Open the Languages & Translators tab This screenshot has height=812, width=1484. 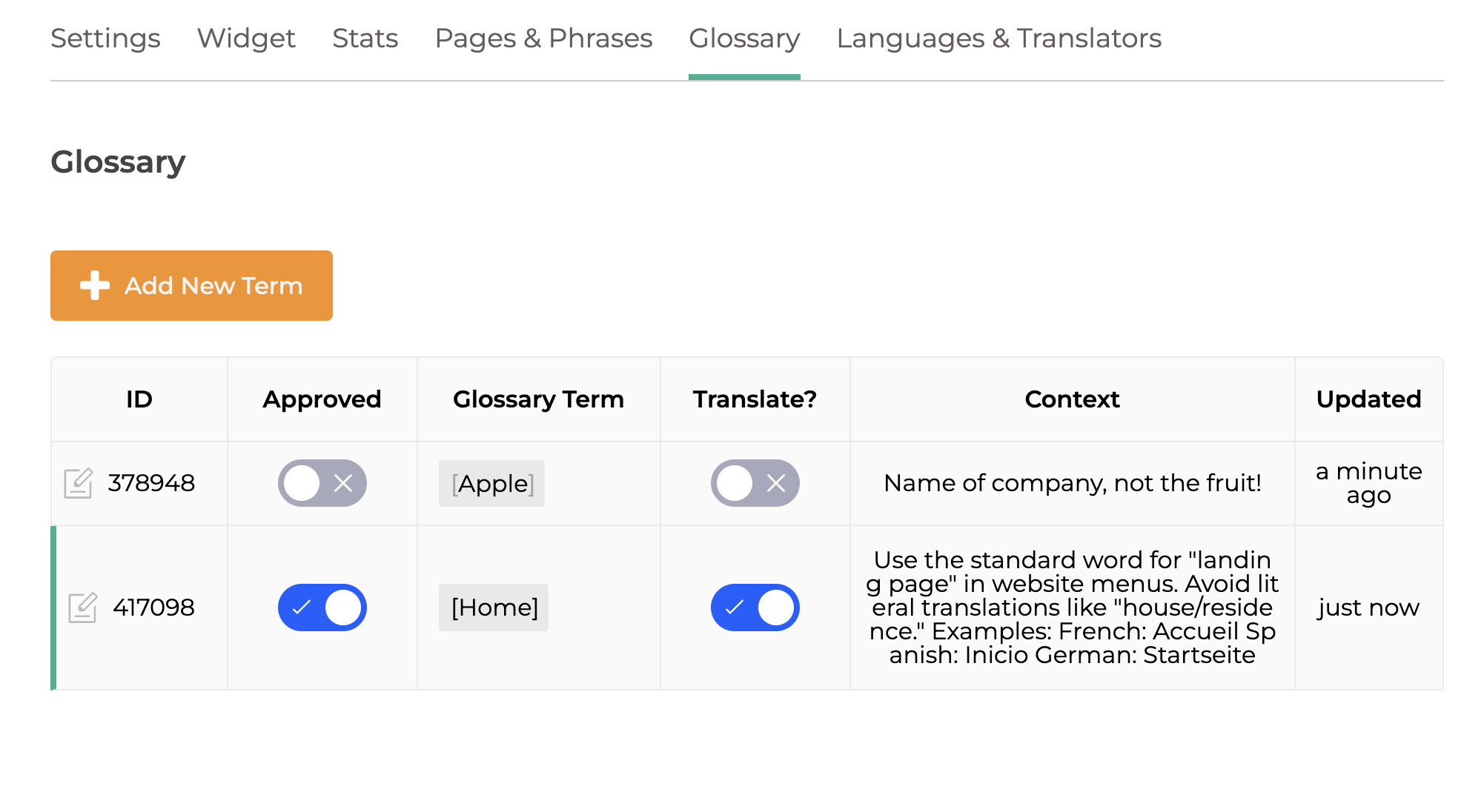998,39
